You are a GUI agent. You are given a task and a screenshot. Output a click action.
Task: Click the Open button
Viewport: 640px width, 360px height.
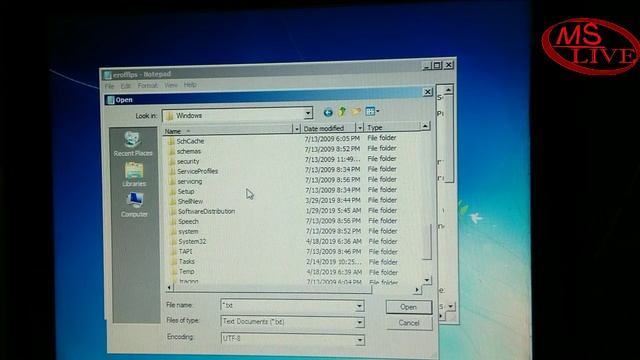coord(409,307)
